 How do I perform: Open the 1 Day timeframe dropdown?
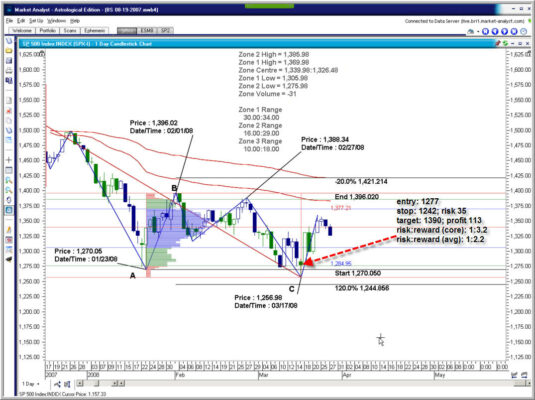click(31, 384)
